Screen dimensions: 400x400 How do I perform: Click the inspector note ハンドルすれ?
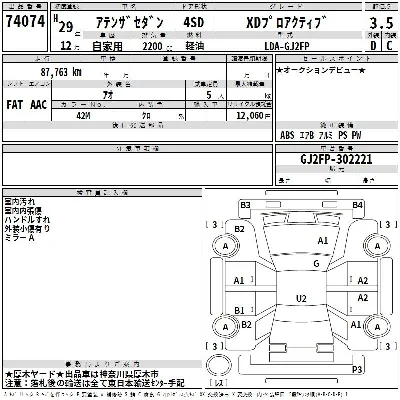coord(27,220)
